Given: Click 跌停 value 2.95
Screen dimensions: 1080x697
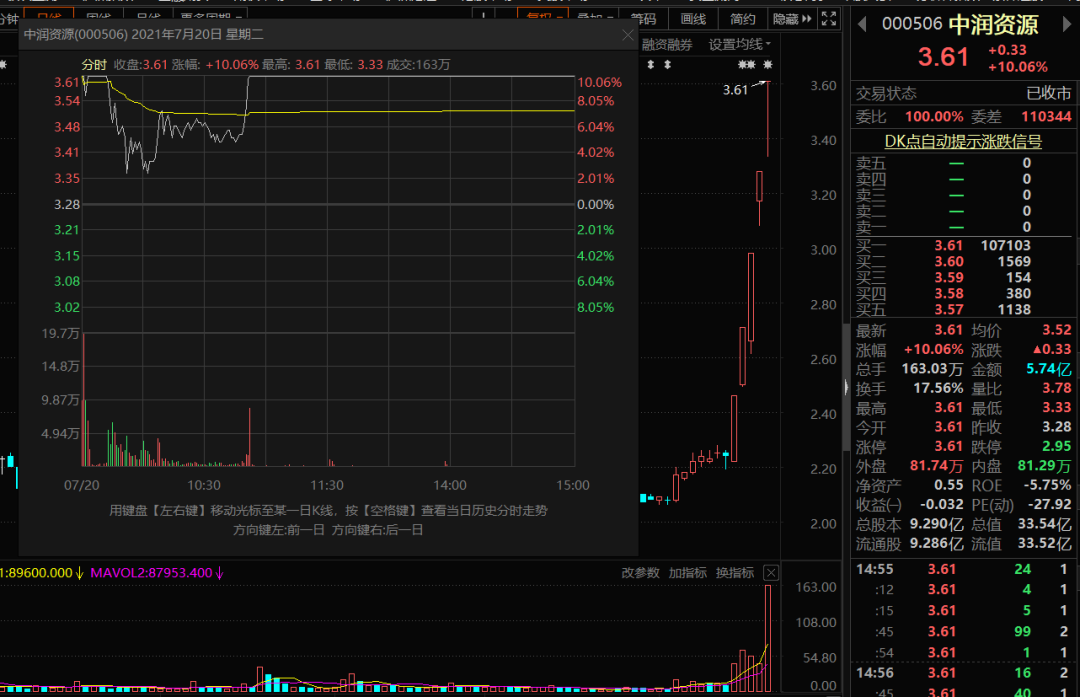Looking at the screenshot, I should 1057,446.
